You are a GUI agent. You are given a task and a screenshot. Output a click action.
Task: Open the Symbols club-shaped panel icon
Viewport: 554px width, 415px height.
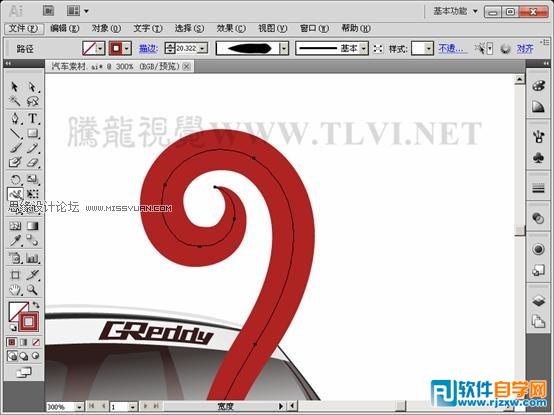(x=538, y=157)
